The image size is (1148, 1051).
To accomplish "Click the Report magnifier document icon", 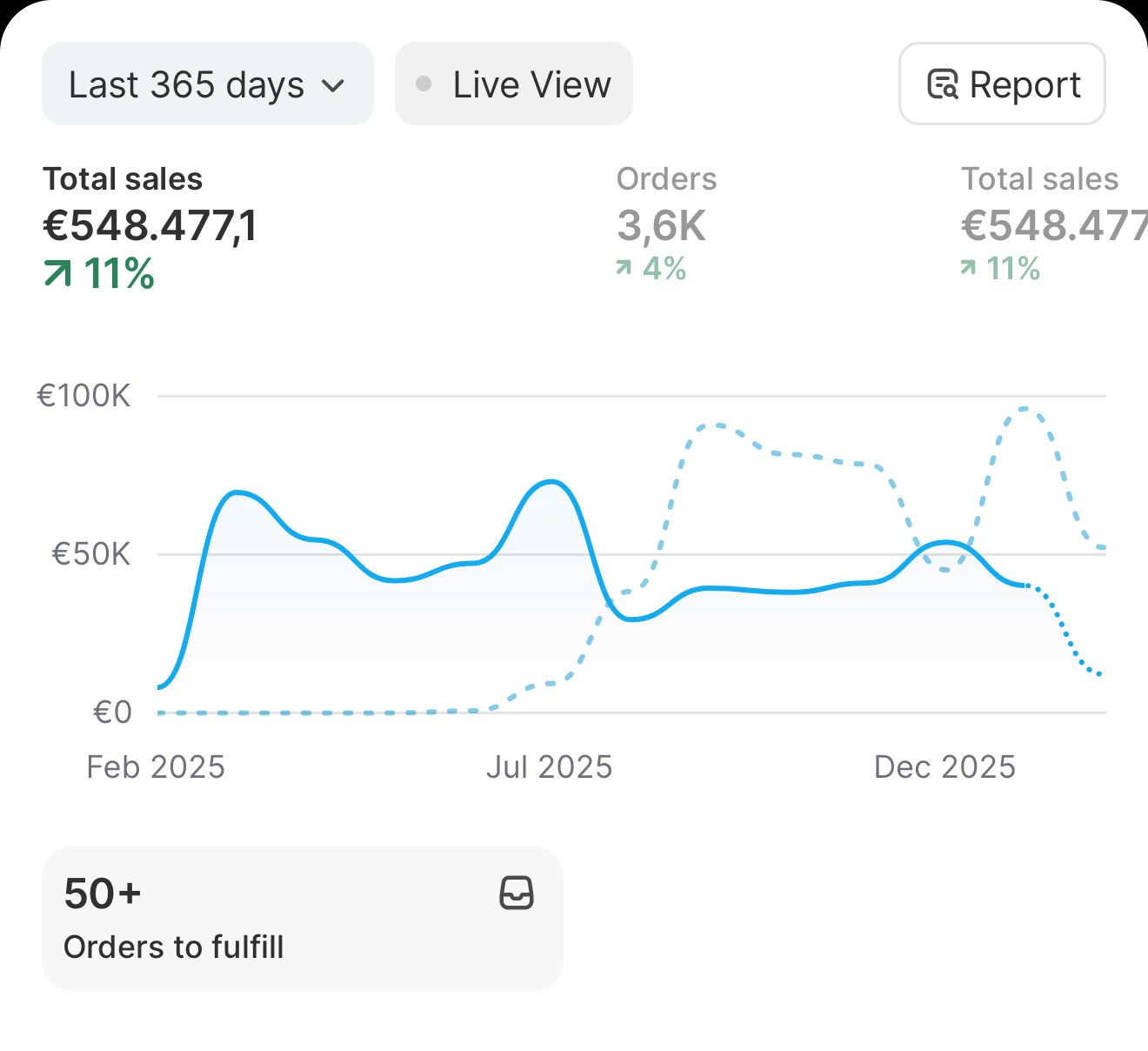I will (943, 84).
